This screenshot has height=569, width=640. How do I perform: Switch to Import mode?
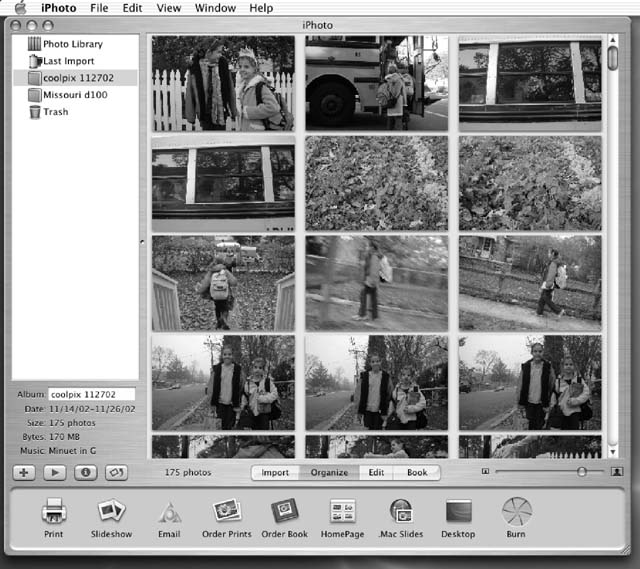275,473
